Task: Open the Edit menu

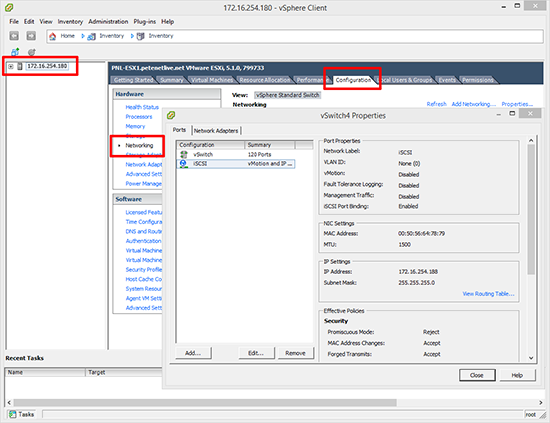Action: coord(29,22)
